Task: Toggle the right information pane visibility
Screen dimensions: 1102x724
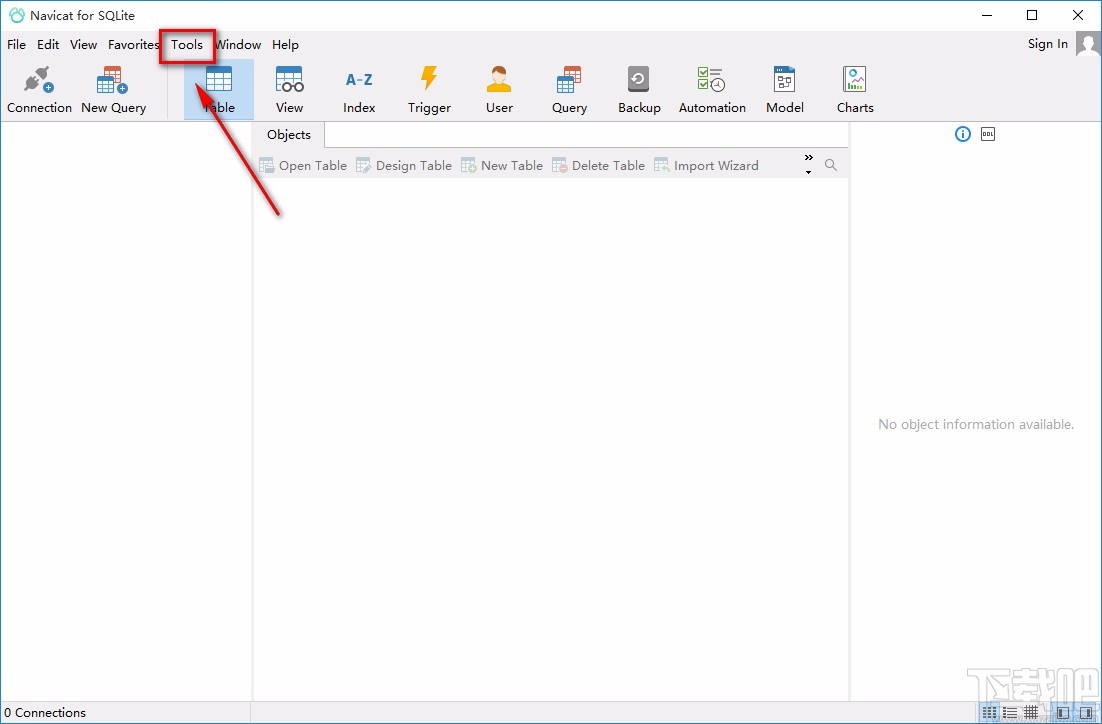Action: click(x=1085, y=712)
